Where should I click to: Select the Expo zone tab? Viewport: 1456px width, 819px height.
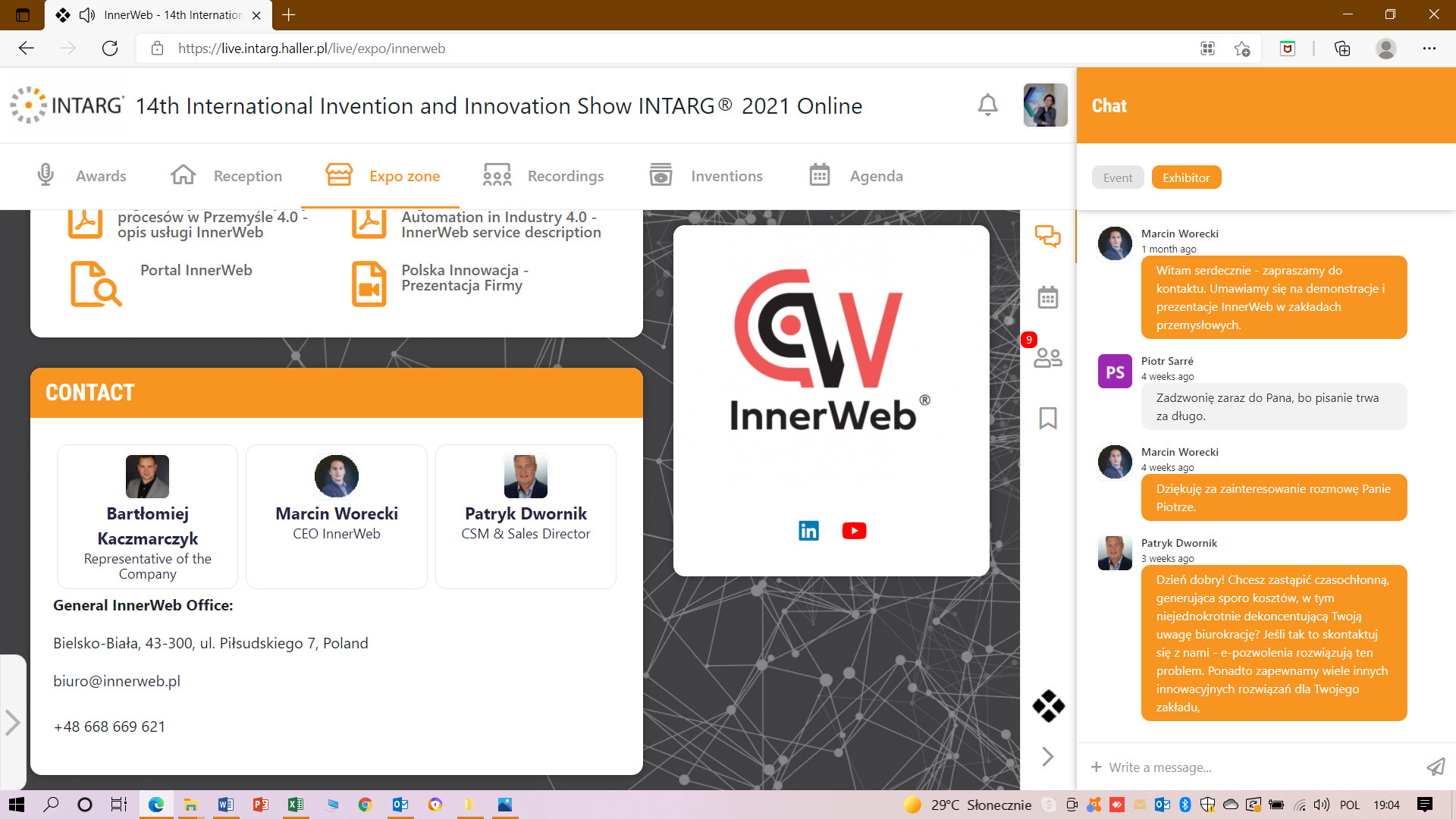pyautogui.click(x=382, y=176)
